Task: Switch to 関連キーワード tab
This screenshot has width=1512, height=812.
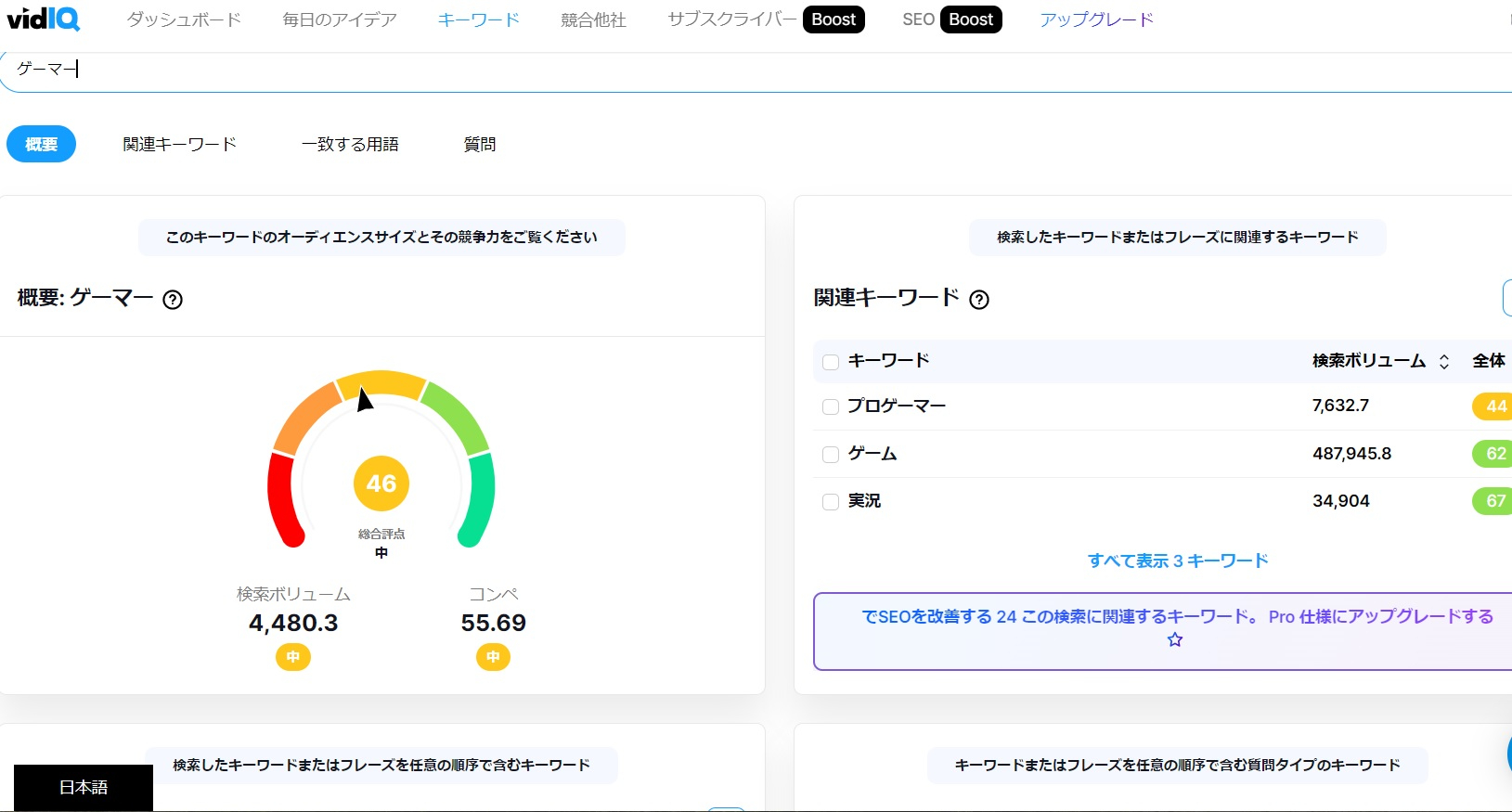Action: 180,144
